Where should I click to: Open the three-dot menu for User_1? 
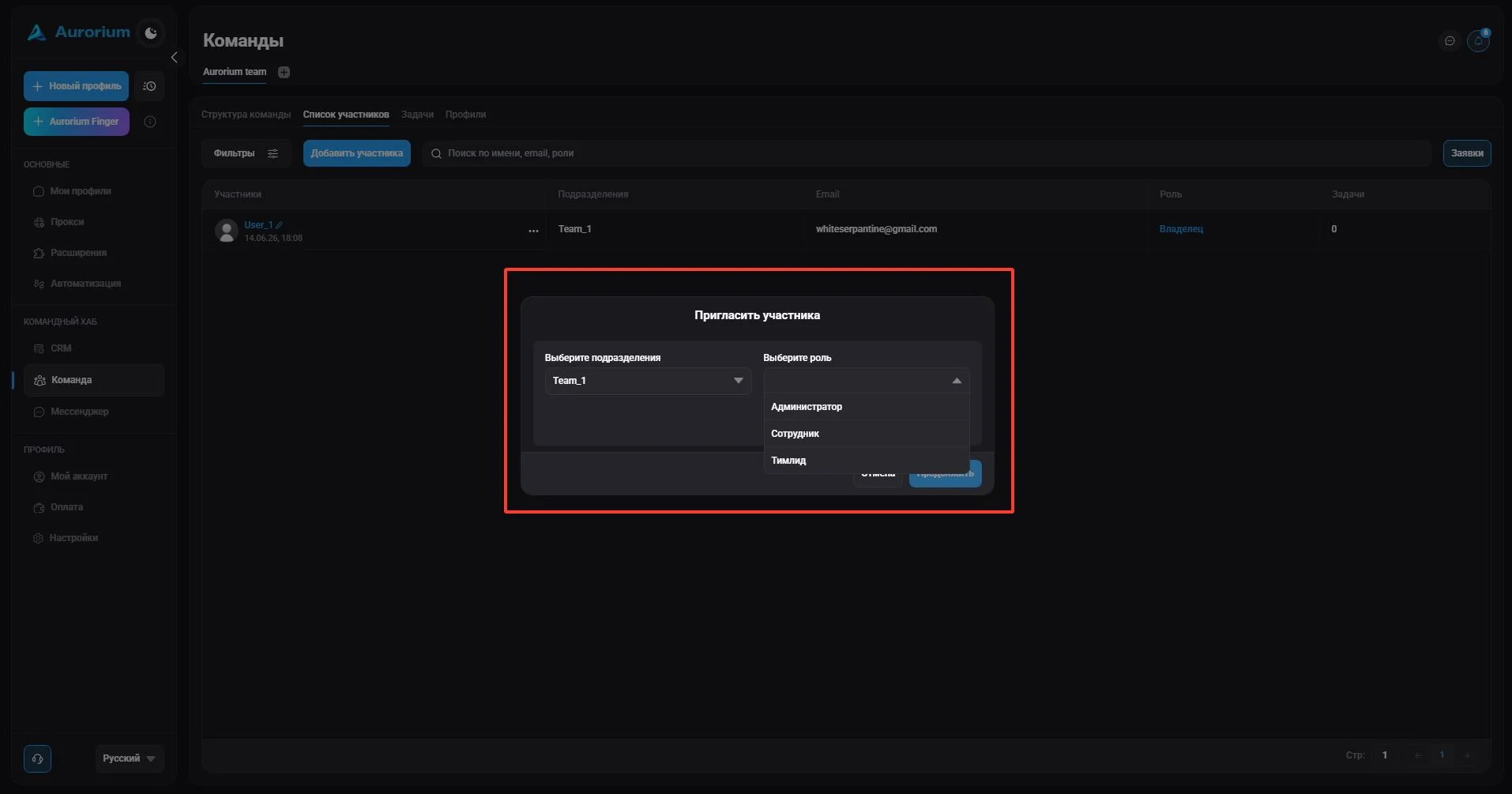click(533, 231)
